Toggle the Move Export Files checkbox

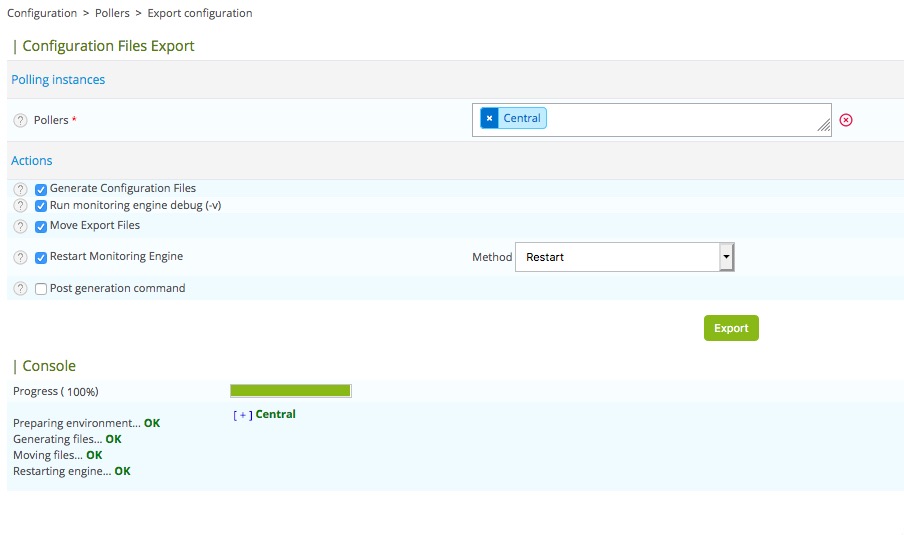point(41,226)
